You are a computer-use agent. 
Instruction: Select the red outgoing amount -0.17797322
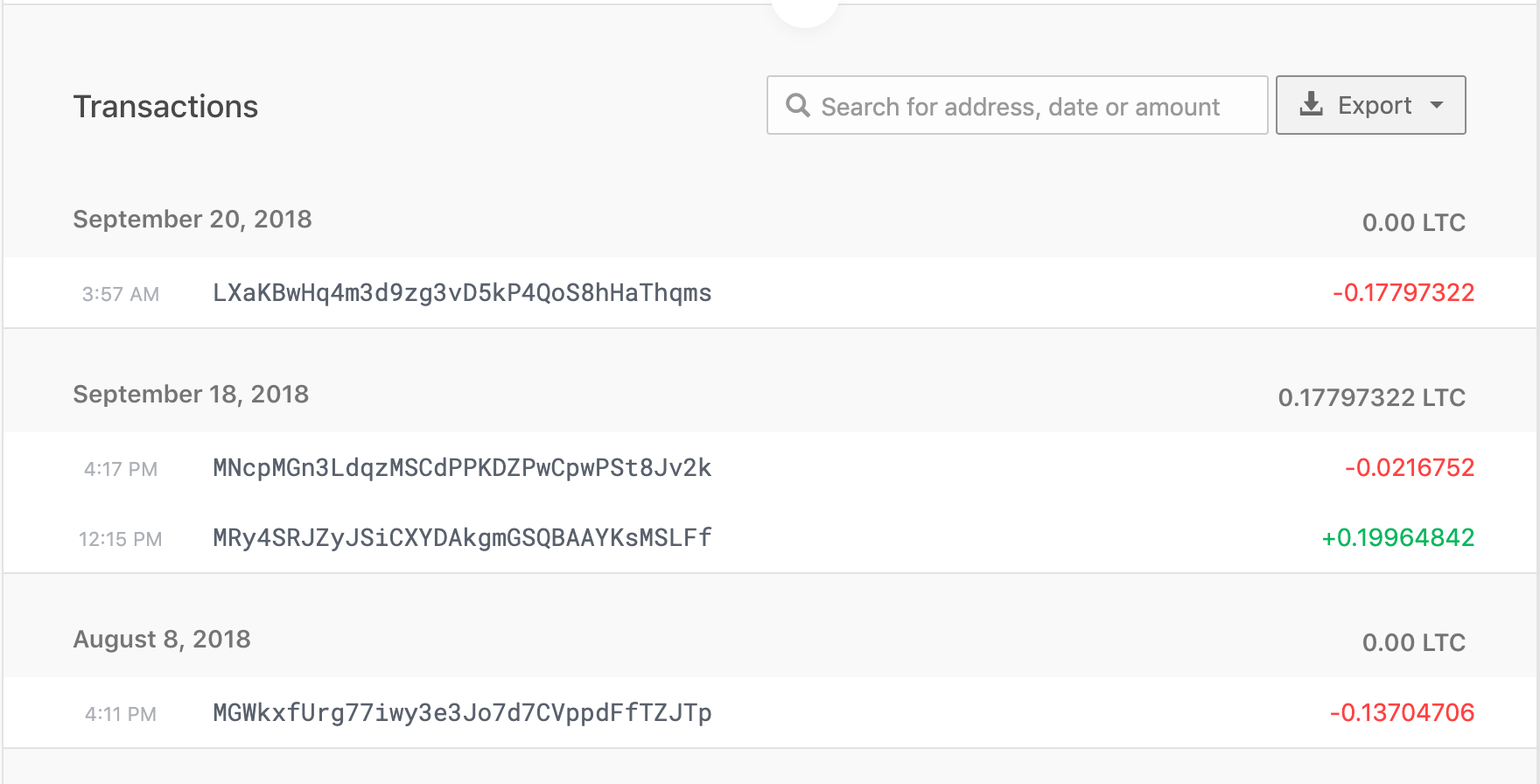point(1404,293)
